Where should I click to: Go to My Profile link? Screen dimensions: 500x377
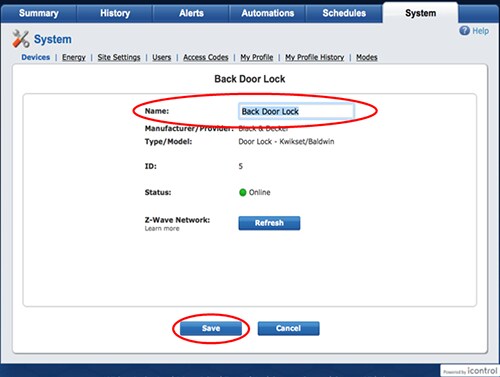click(257, 57)
